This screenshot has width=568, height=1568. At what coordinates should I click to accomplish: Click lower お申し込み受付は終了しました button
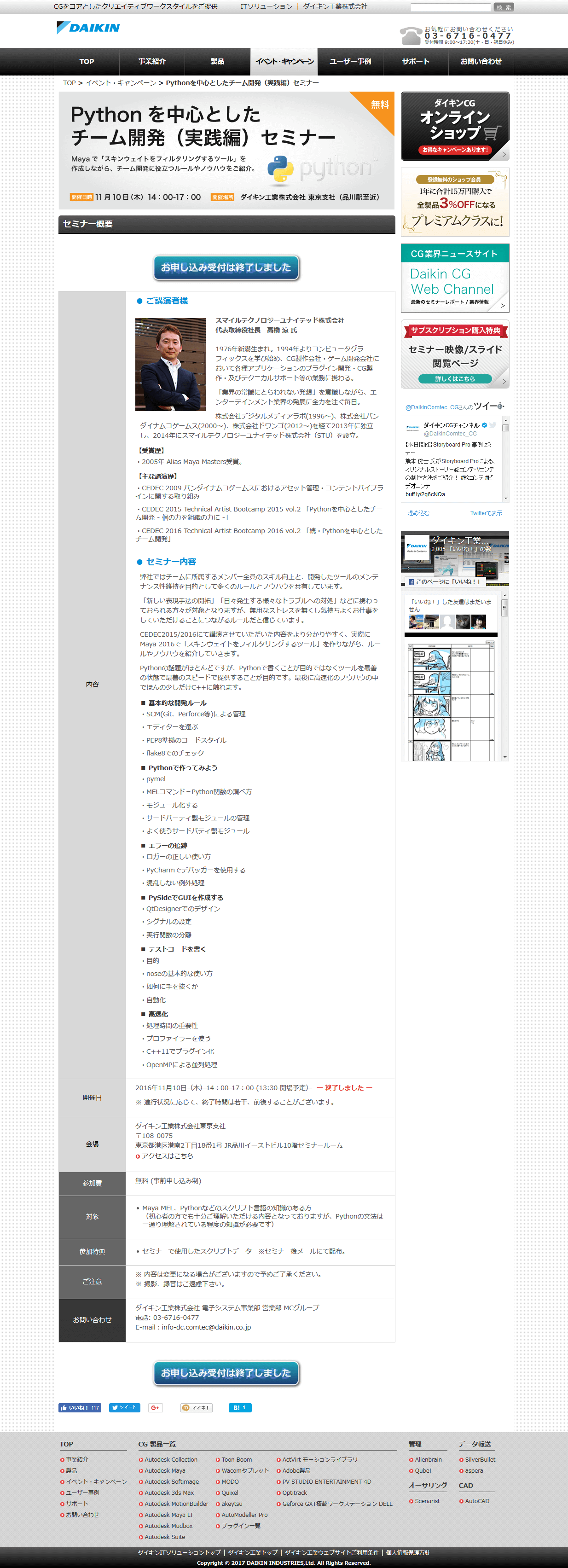pos(226,1373)
